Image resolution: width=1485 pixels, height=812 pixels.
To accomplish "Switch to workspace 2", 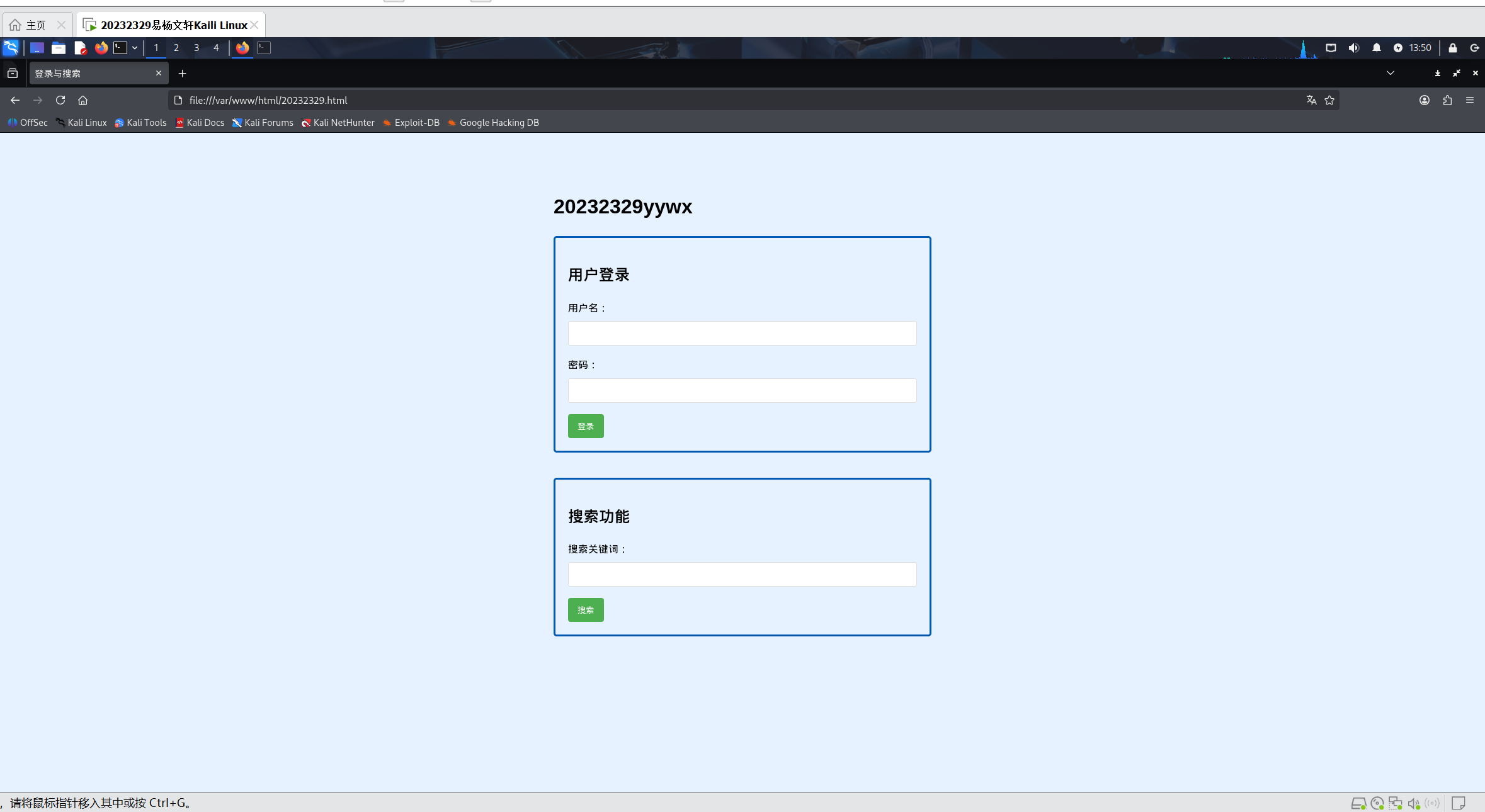I will [x=176, y=48].
